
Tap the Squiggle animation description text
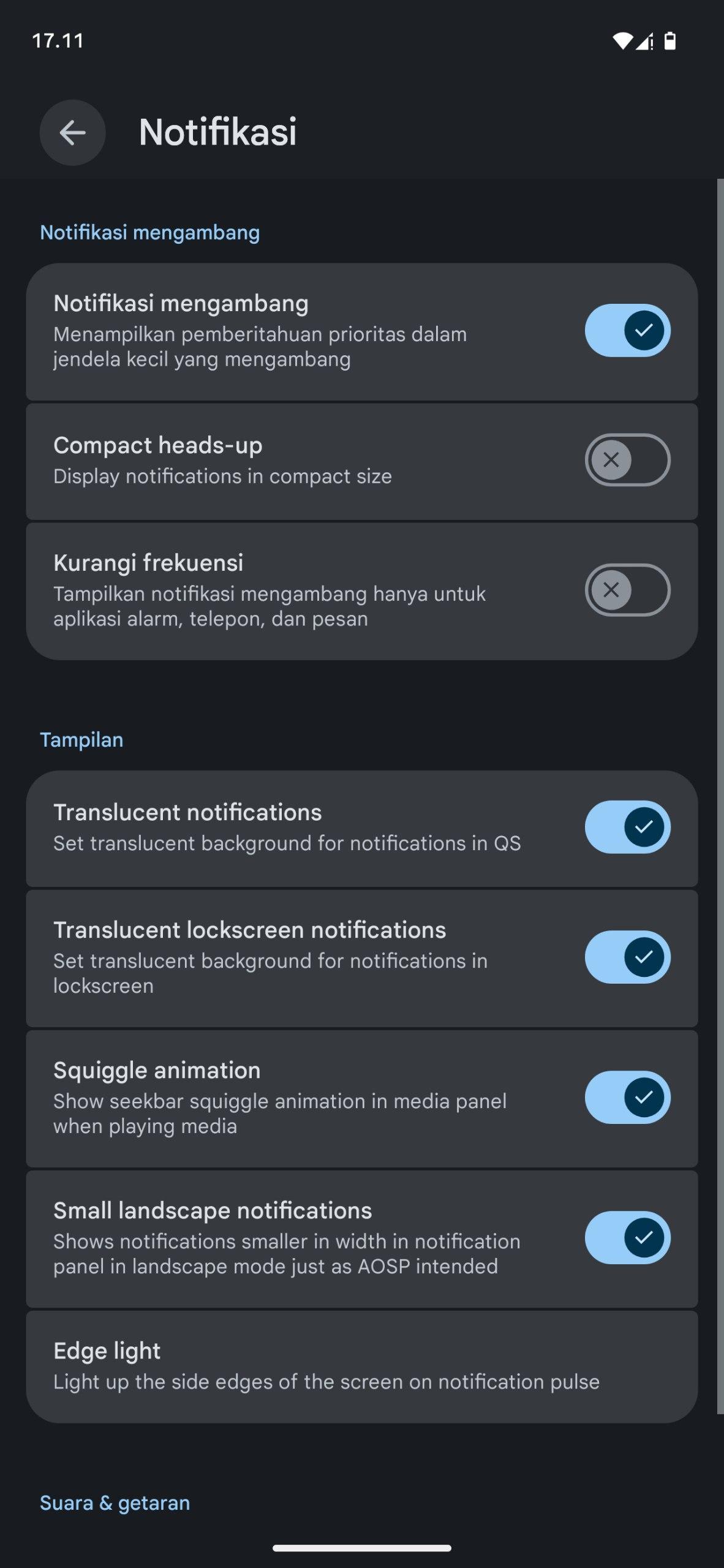[x=279, y=1114]
